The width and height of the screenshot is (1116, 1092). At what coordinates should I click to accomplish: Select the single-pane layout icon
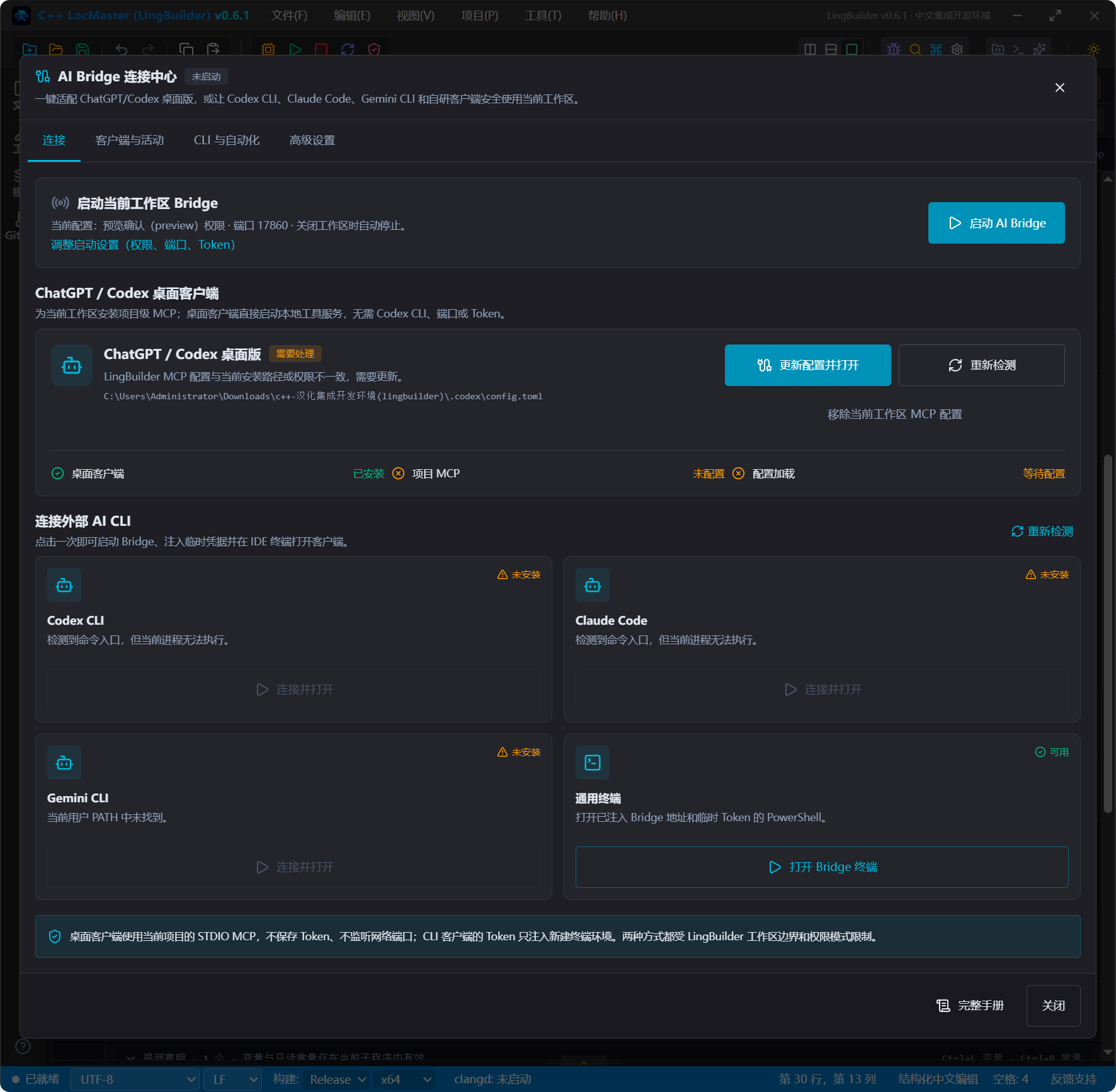(x=852, y=49)
